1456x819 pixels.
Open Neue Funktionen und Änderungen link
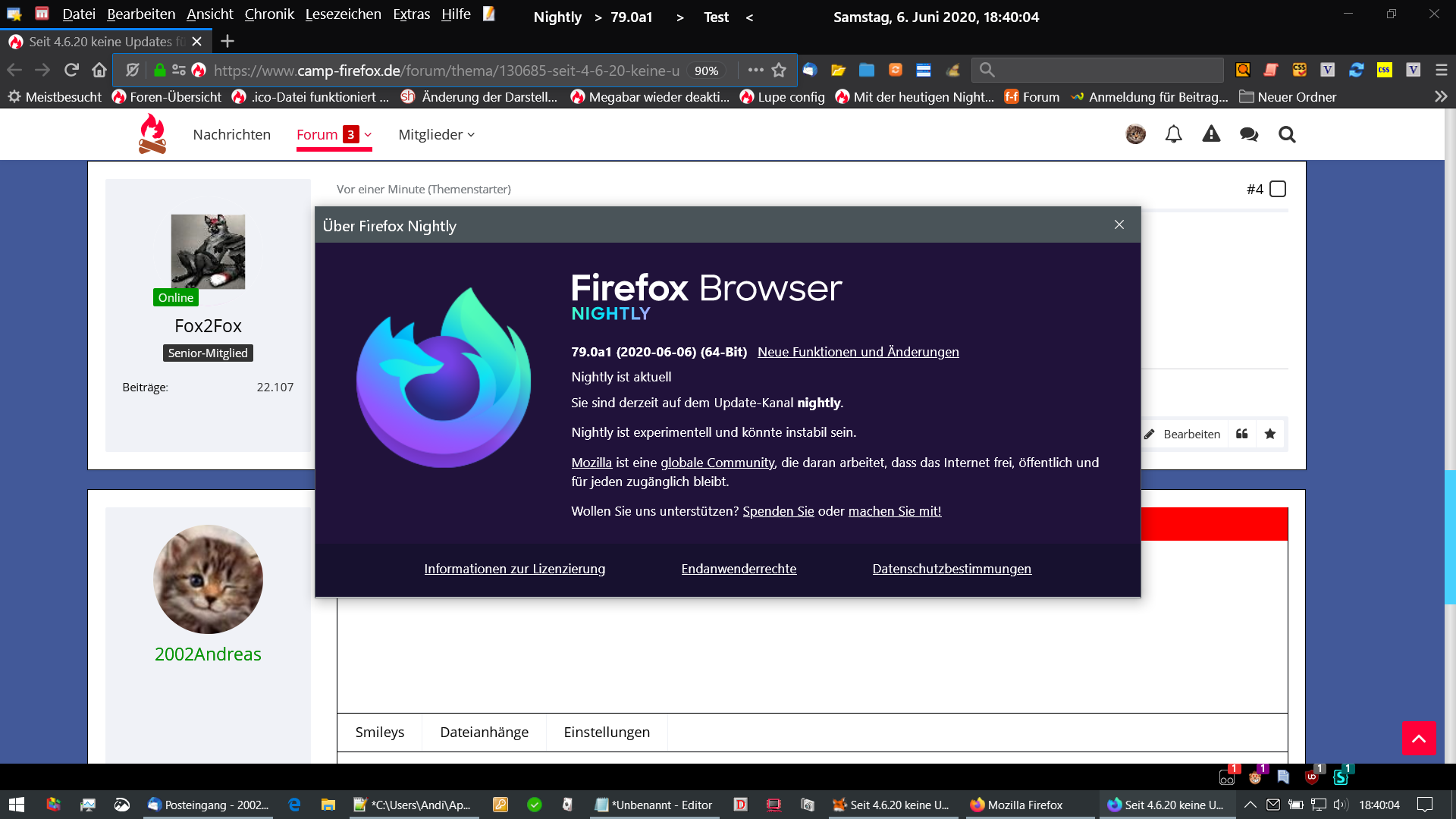point(858,352)
